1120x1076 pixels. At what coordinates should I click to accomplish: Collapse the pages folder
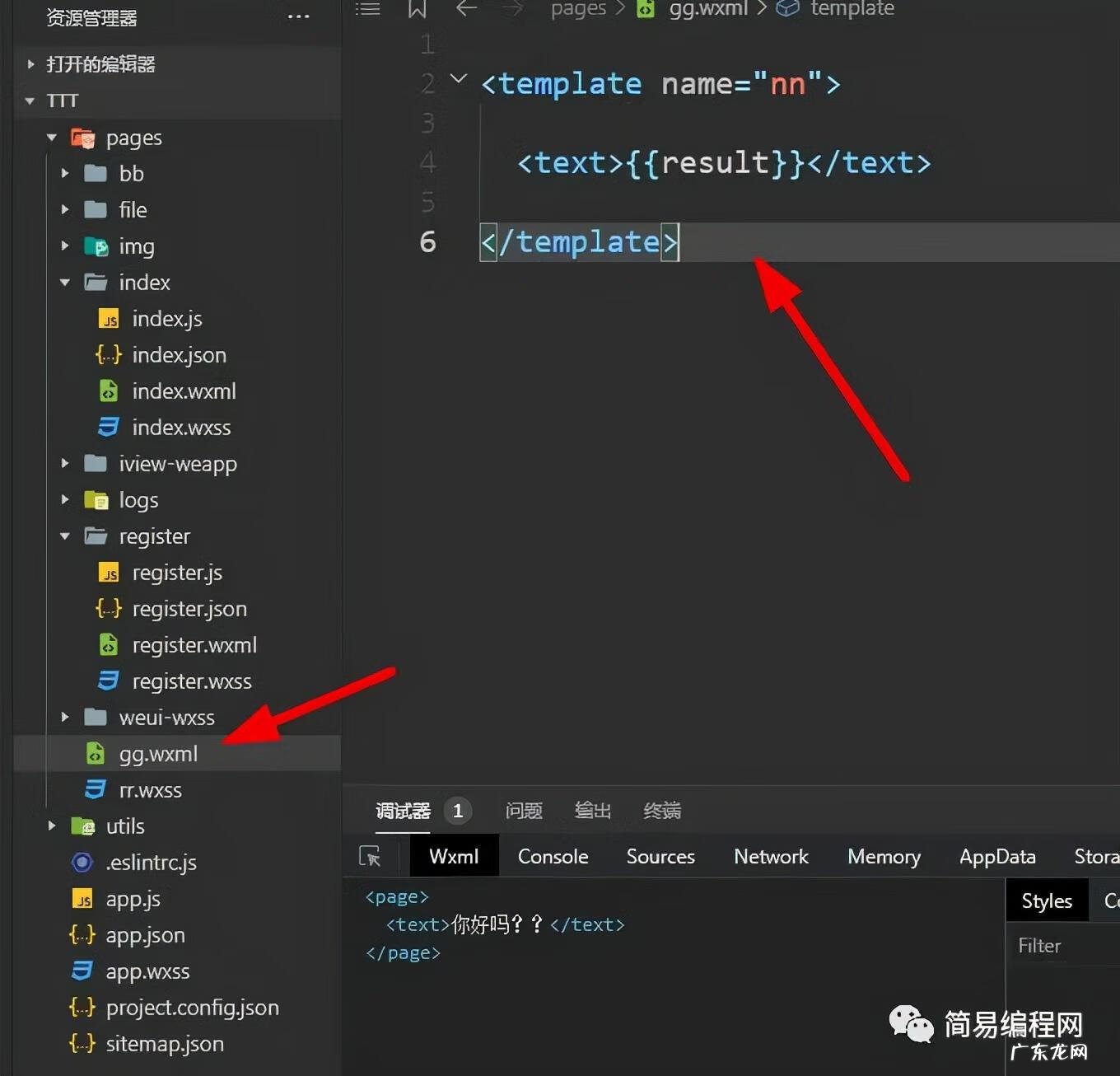point(52,138)
